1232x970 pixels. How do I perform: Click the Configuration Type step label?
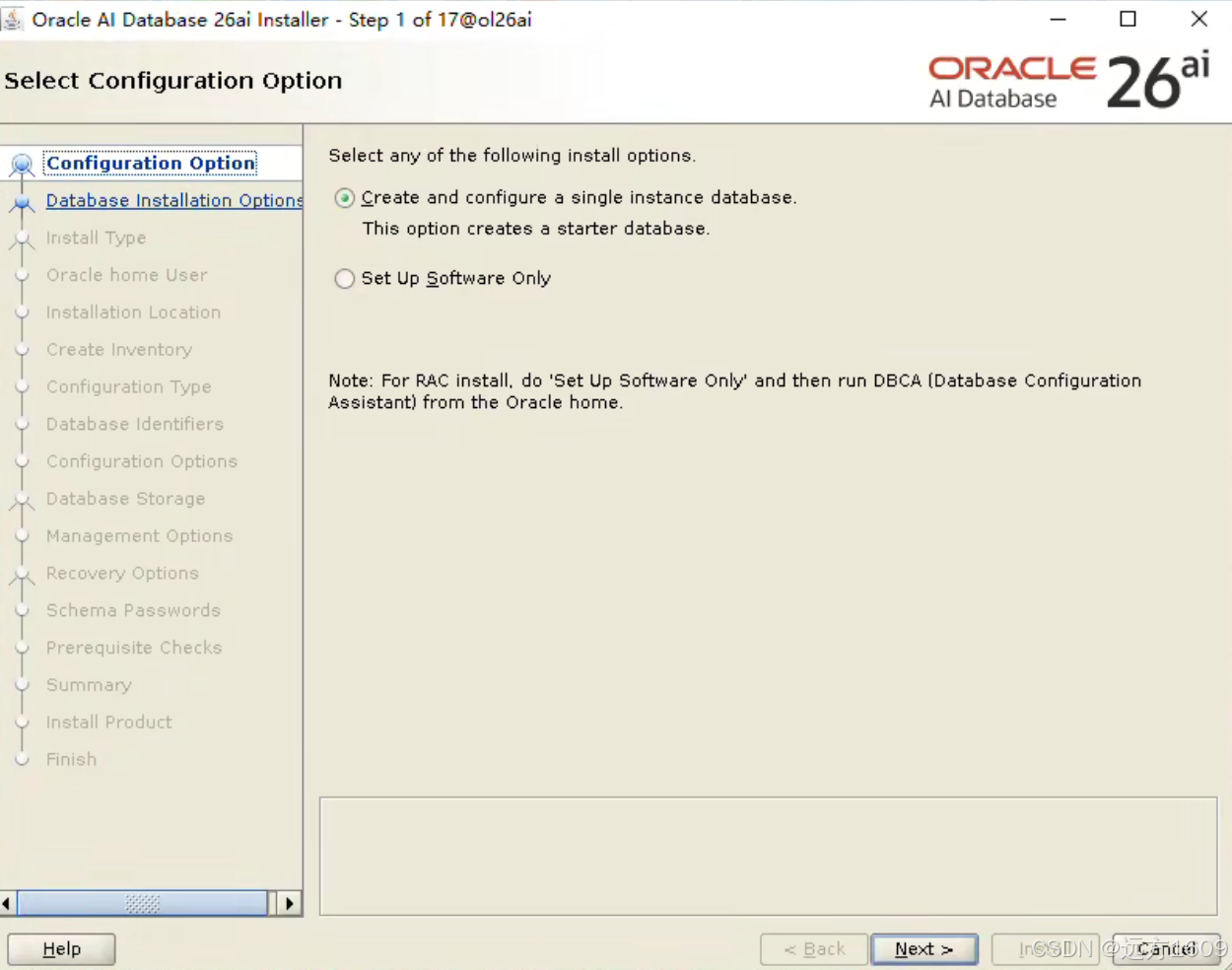point(128,387)
